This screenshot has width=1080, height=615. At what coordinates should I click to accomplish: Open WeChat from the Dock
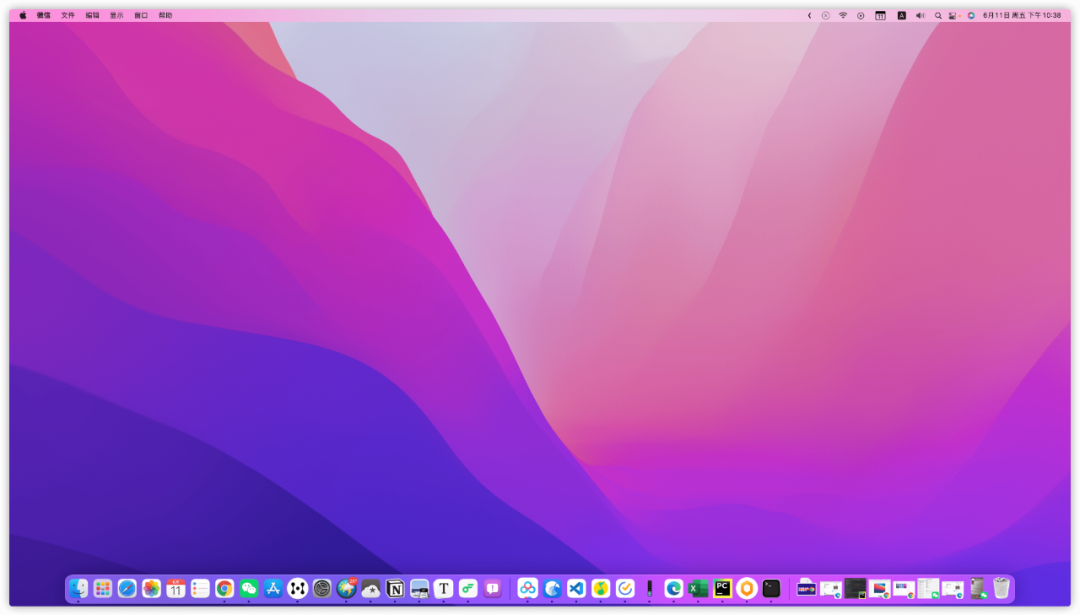249,588
